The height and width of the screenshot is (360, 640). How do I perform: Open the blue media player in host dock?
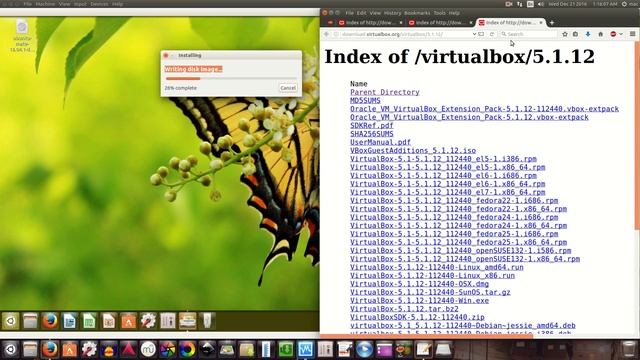coord(364,349)
